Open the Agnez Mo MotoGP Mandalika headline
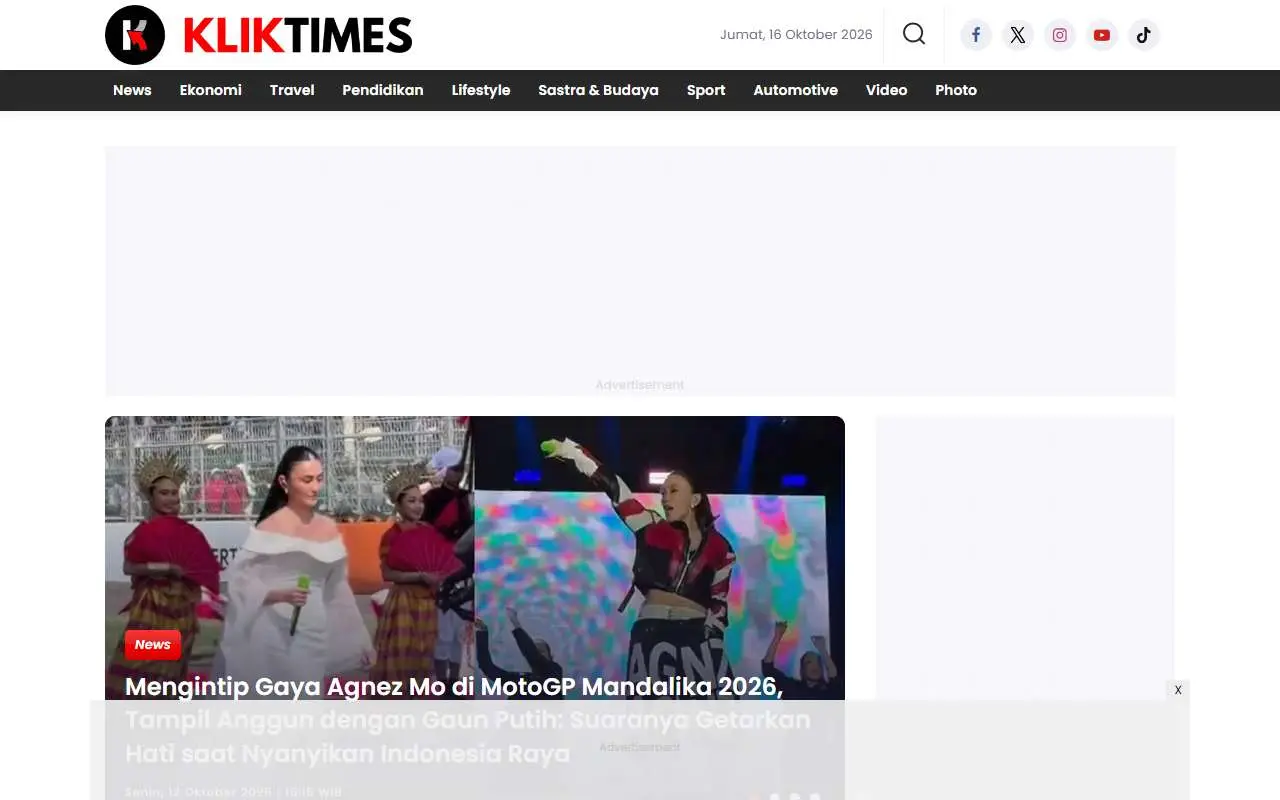1280x800 pixels. [468, 720]
